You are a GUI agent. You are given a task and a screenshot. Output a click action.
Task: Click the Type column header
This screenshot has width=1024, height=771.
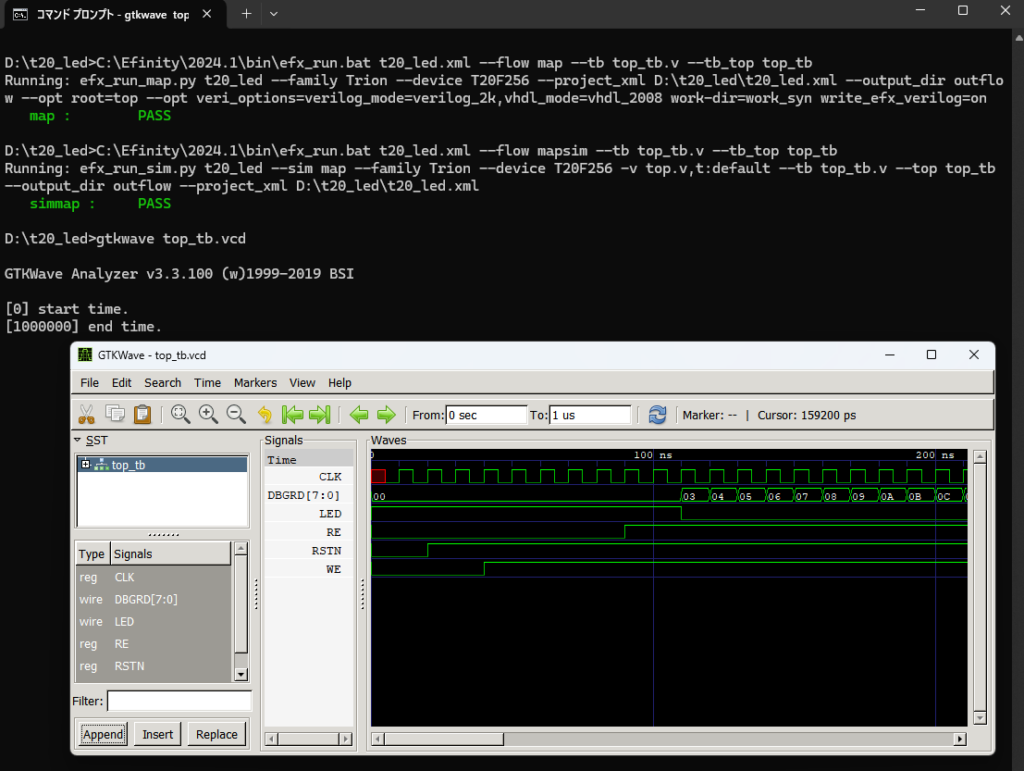point(92,554)
